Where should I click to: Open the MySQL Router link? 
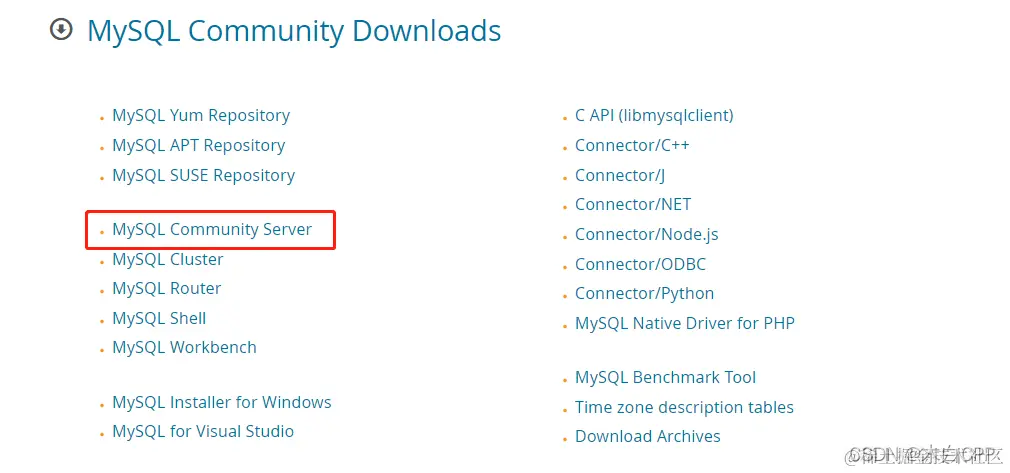(x=167, y=289)
